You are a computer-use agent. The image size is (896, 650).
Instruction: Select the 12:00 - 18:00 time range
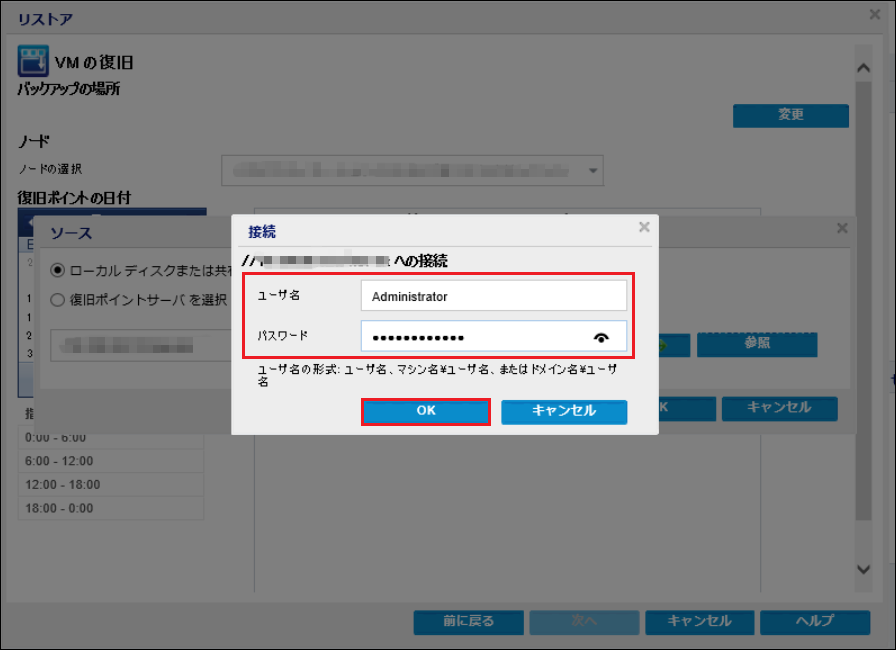pyautogui.click(x=111, y=484)
